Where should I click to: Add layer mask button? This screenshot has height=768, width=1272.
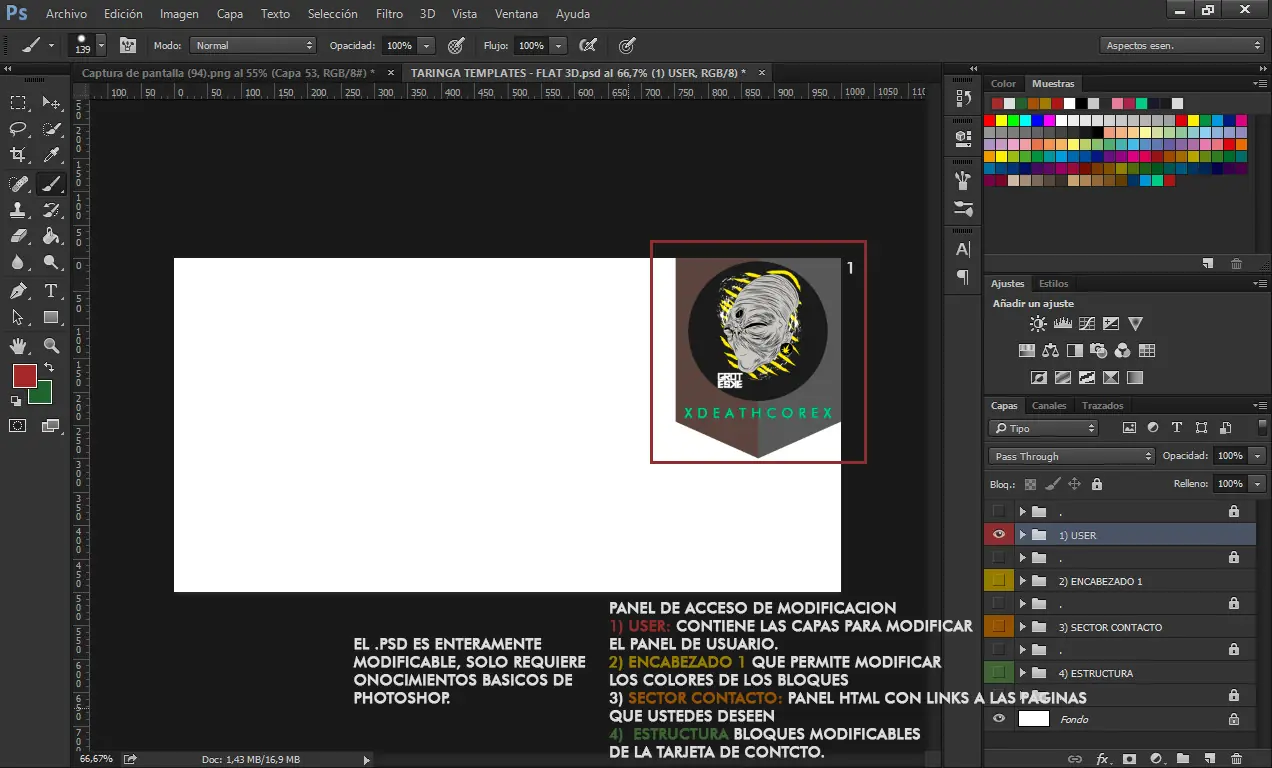(x=1130, y=759)
